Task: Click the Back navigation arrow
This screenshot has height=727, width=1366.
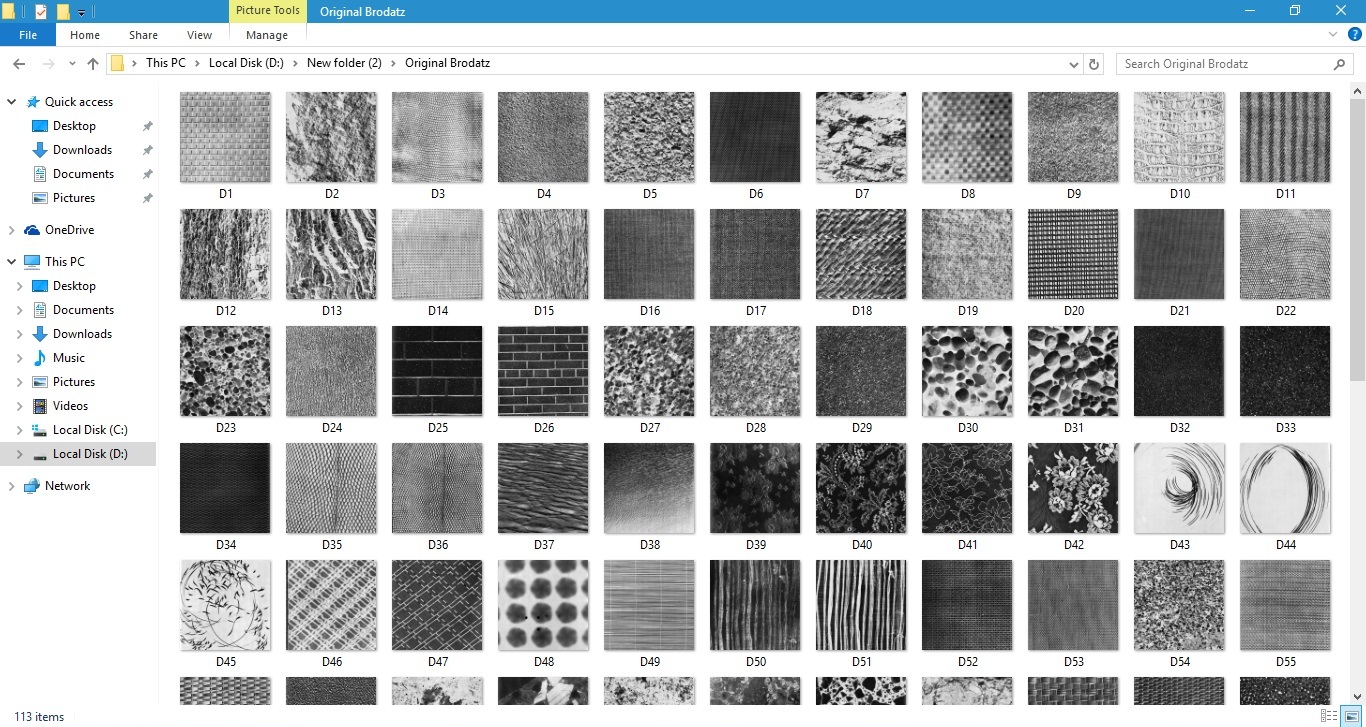Action: [18, 63]
